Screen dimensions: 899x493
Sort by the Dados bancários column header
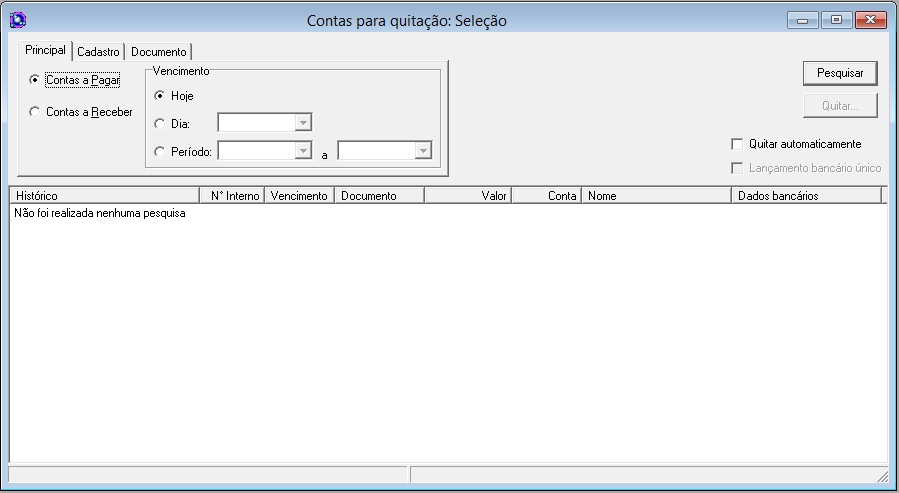pos(807,195)
